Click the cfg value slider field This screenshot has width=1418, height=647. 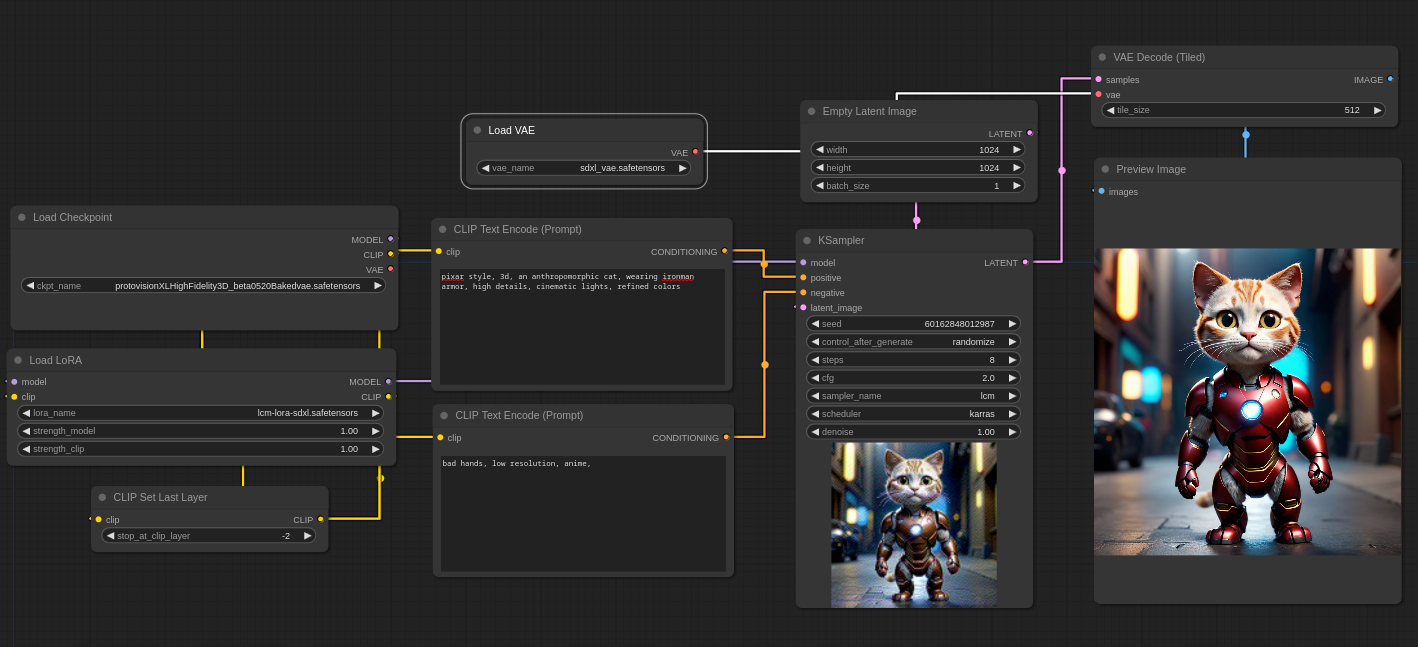[914, 378]
